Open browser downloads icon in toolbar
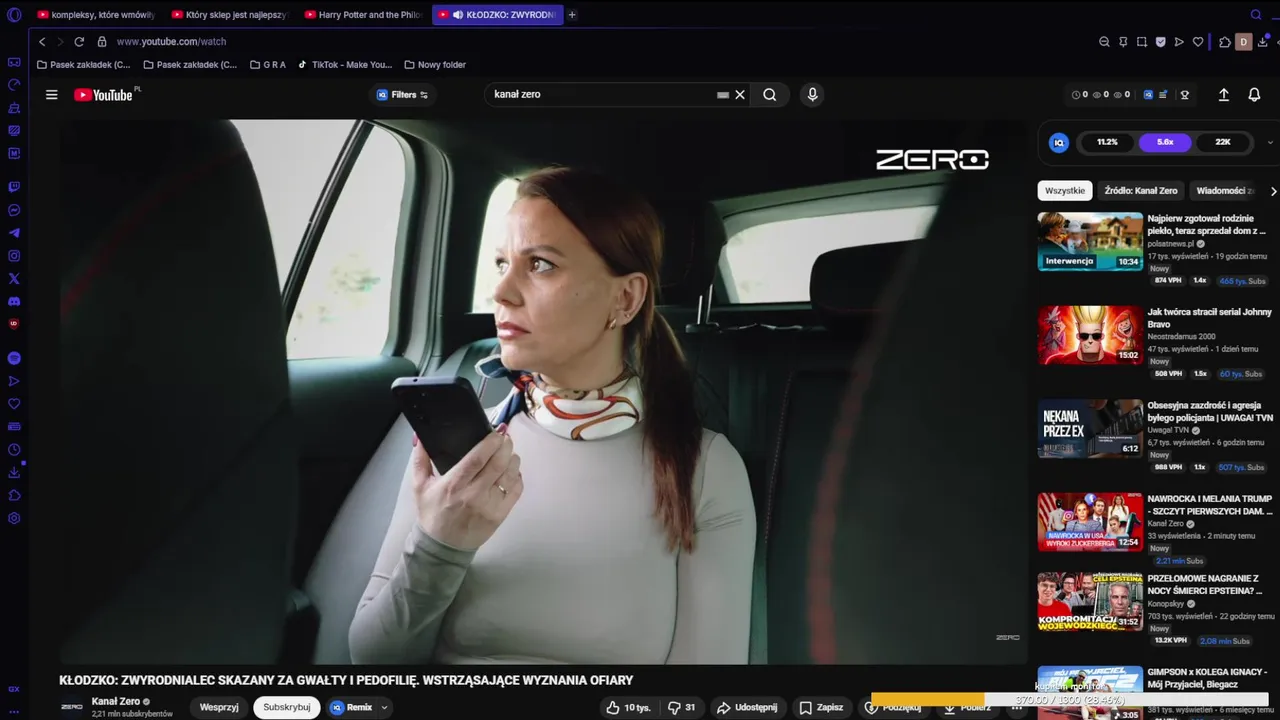The height and width of the screenshot is (720, 1280). click(x=1262, y=42)
